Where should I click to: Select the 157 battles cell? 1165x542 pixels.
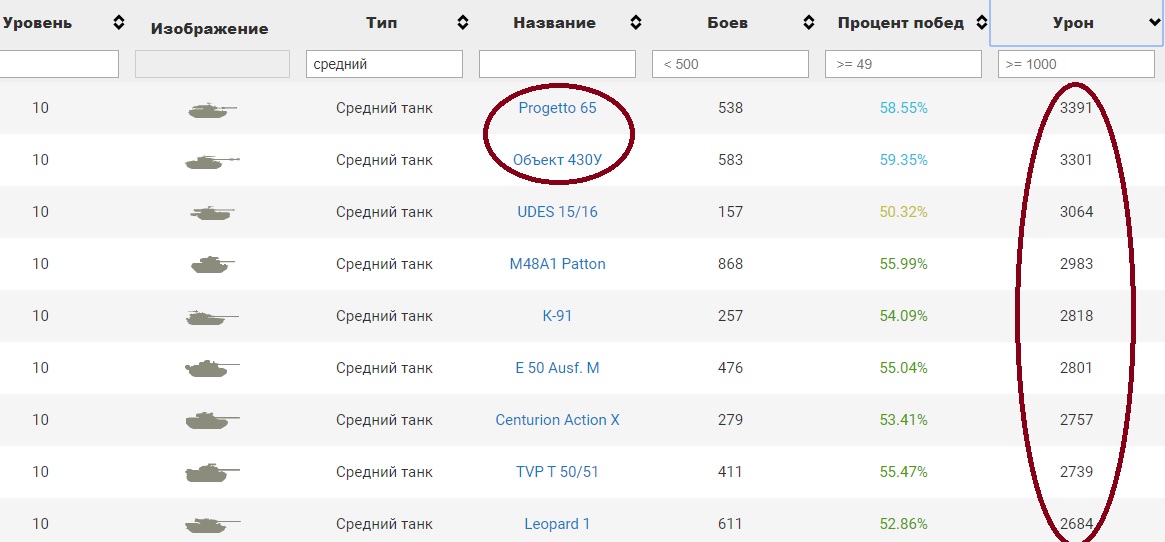click(x=730, y=212)
